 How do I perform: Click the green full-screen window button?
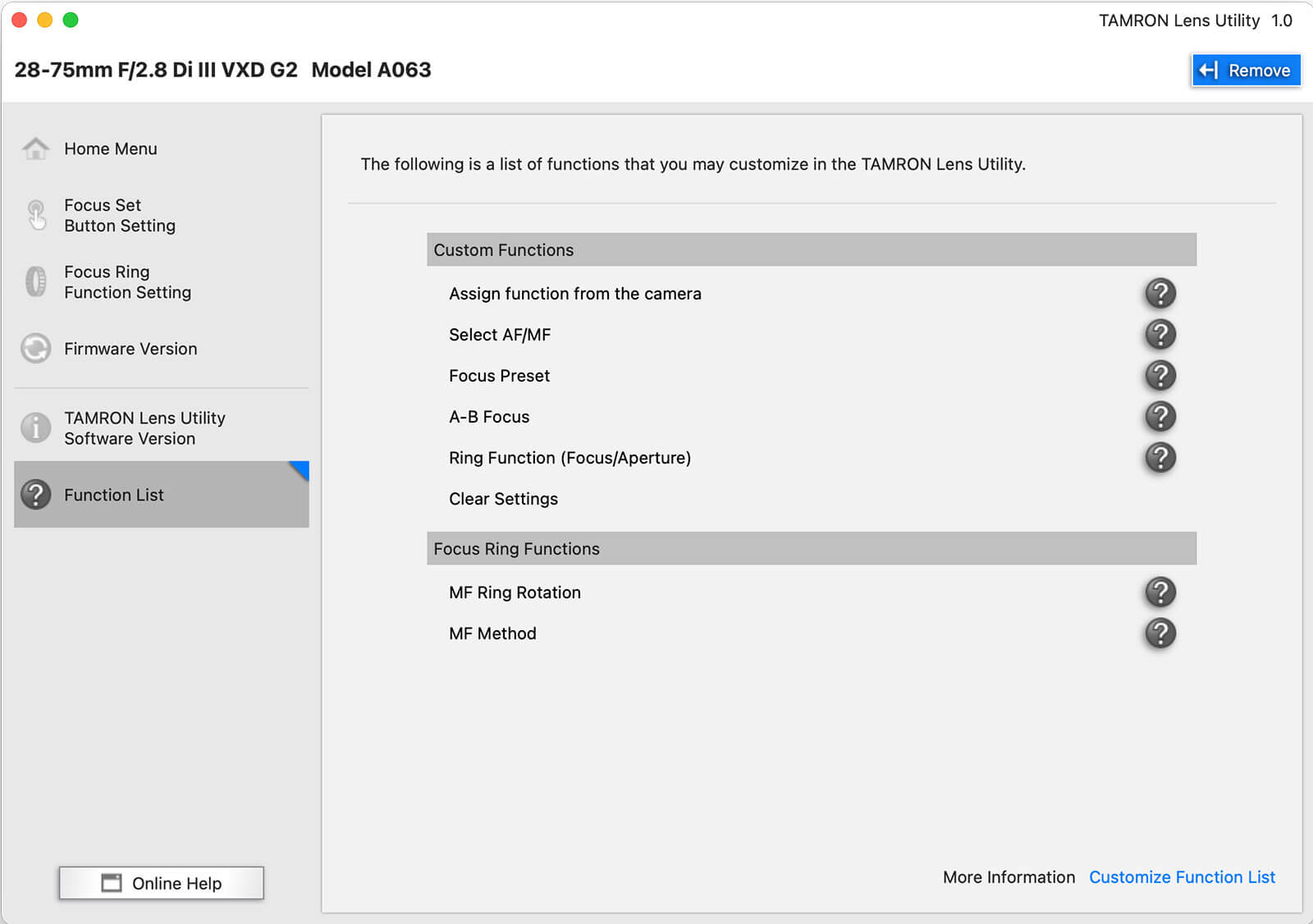point(71,20)
